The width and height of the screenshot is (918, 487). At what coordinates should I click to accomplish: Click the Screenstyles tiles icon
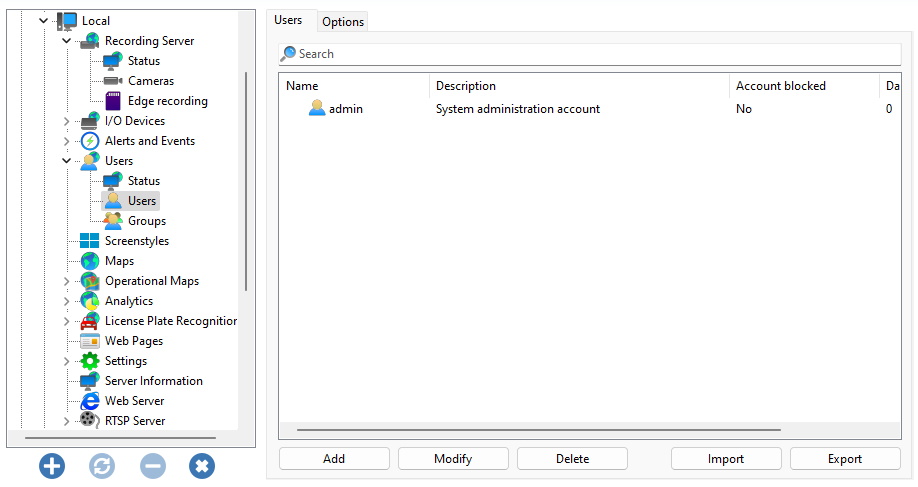click(90, 241)
